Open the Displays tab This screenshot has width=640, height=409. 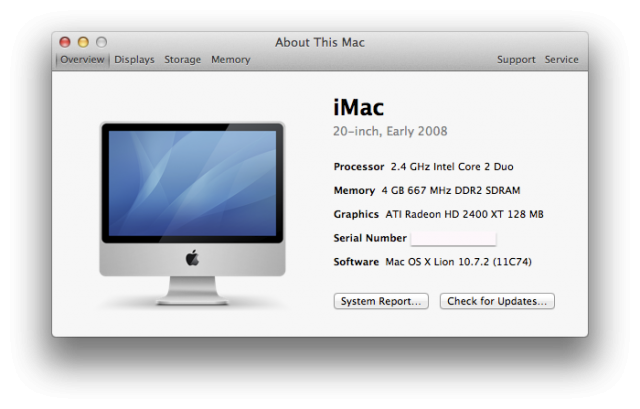click(134, 60)
